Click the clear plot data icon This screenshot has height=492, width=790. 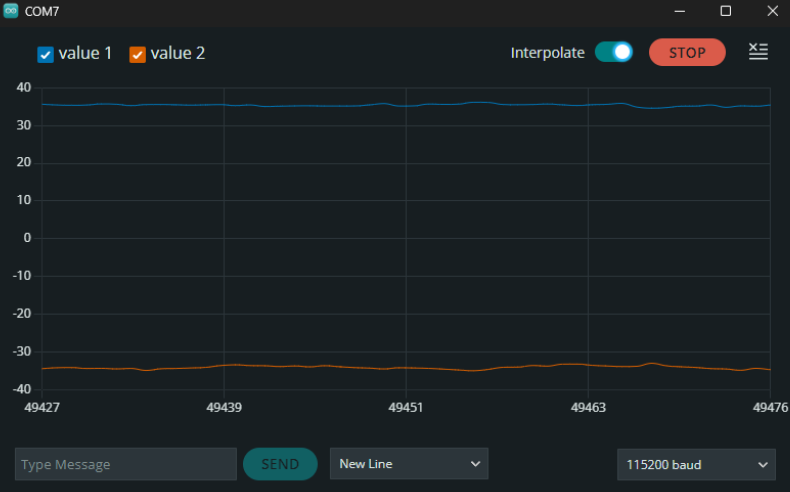(758, 52)
